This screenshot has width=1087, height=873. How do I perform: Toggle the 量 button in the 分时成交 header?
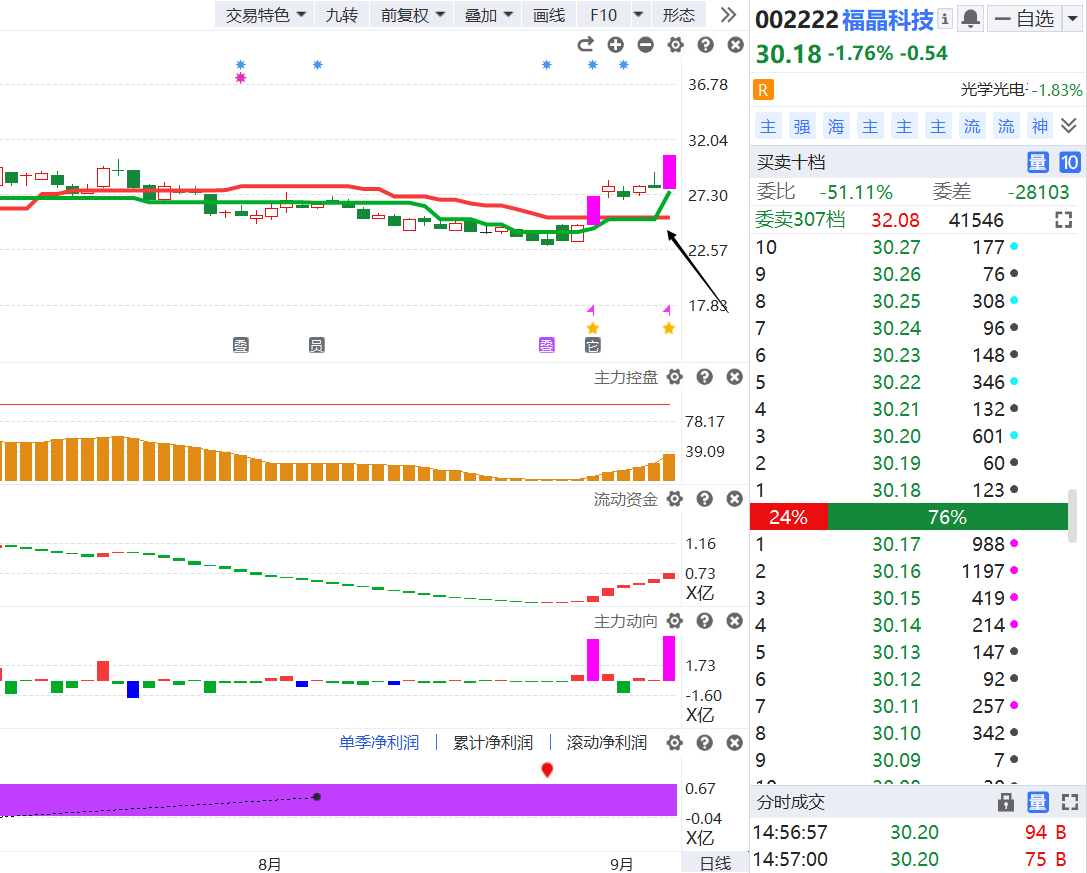pos(1037,802)
